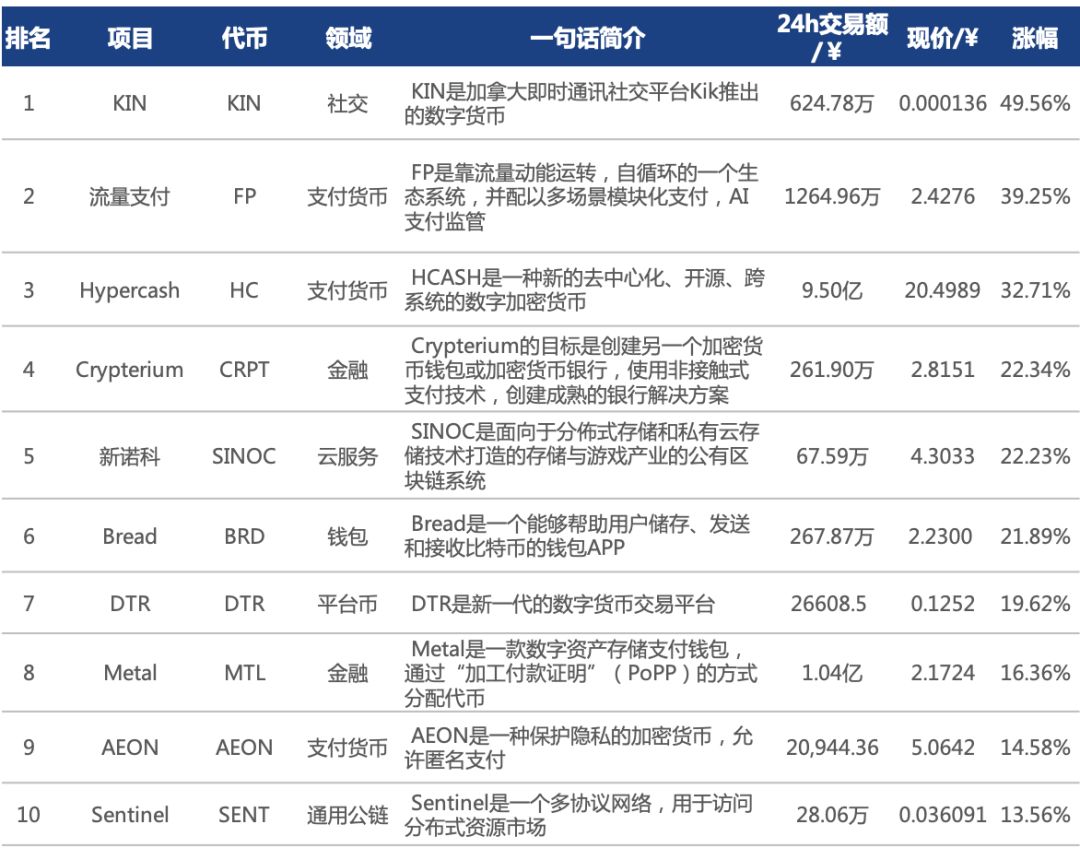The width and height of the screenshot is (1080, 848).
Task: Click the 39.25% gain value
Action: click(1035, 196)
